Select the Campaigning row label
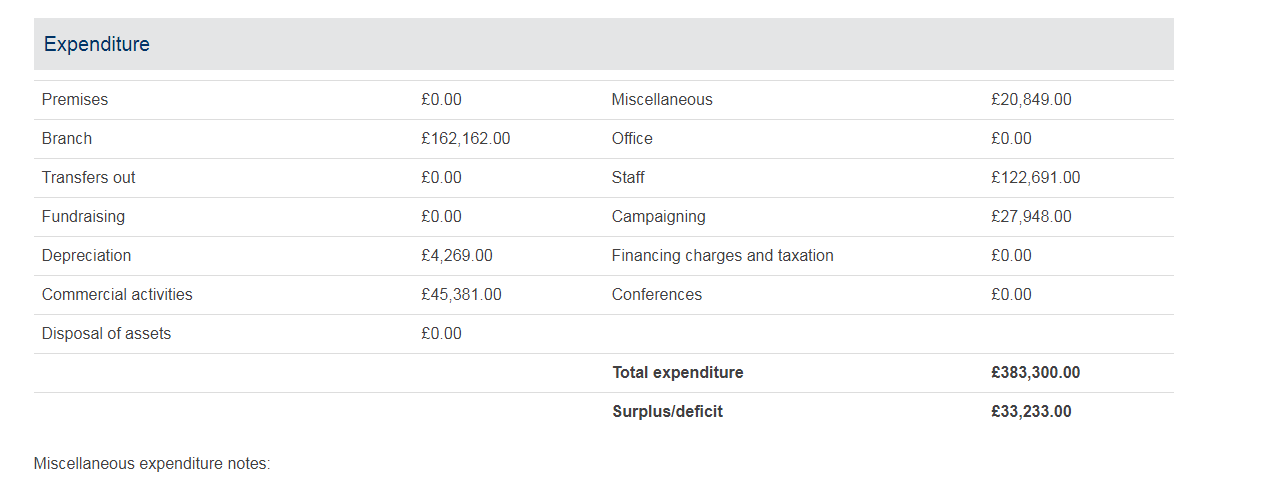This screenshot has height=481, width=1282. coord(658,217)
